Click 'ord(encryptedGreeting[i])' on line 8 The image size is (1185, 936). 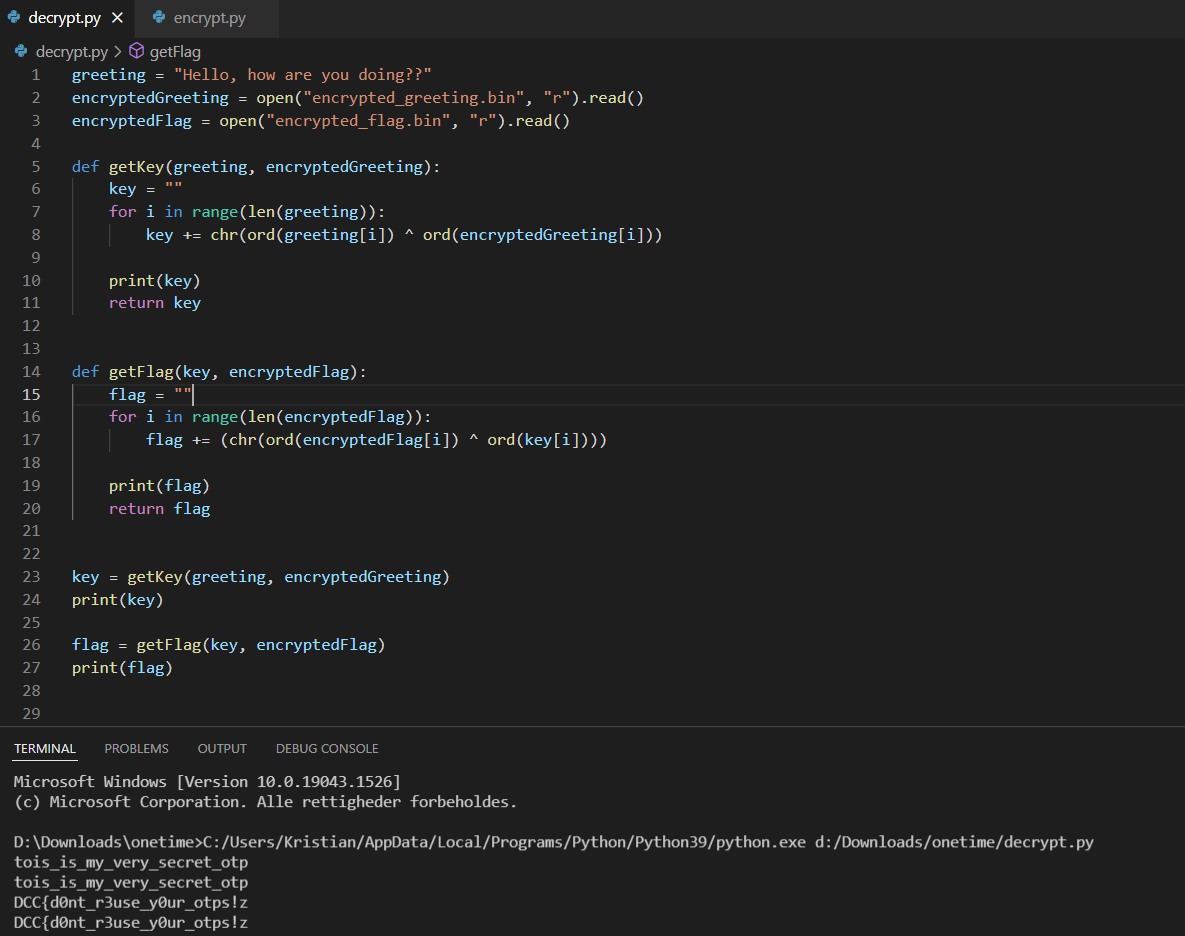[538, 235]
